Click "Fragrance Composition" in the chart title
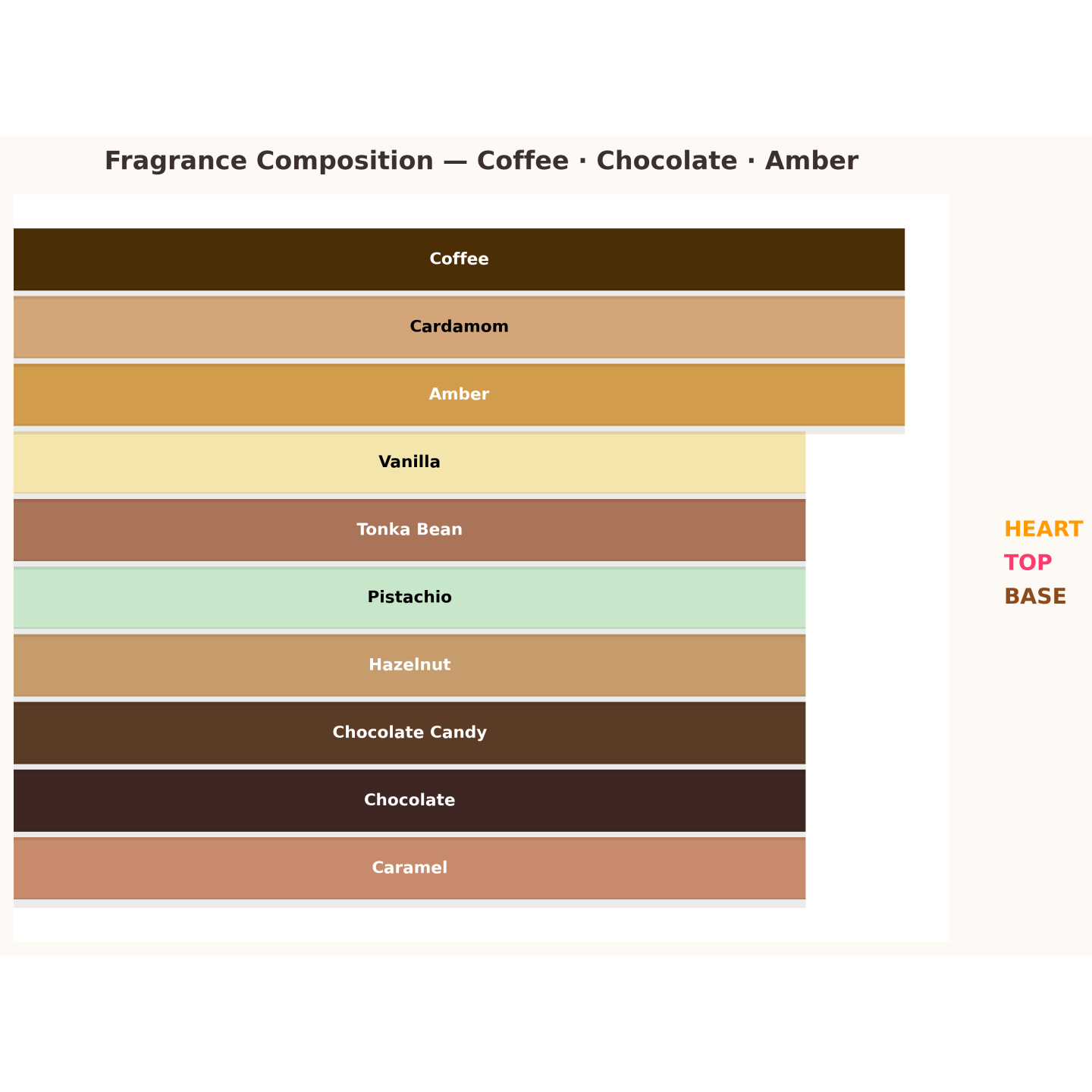This screenshot has height=1092, width=1092. tap(268, 161)
